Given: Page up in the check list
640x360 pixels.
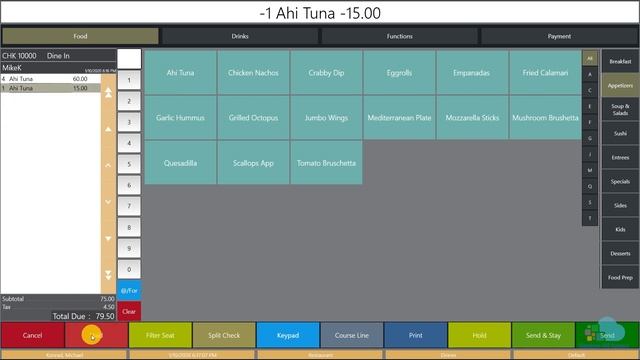Looking at the screenshot, I should (x=108, y=129).
